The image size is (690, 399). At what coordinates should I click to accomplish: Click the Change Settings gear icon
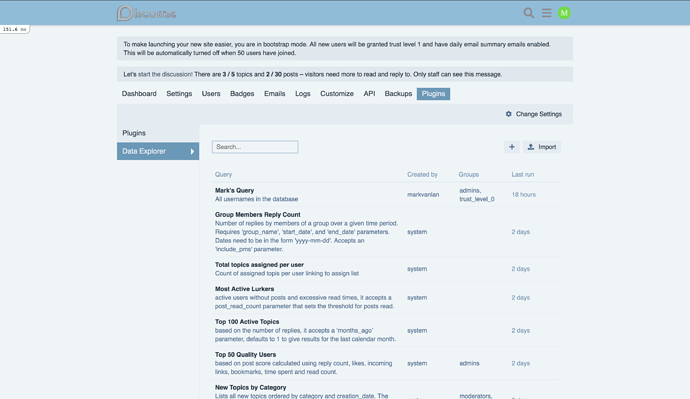pyautogui.click(x=509, y=114)
